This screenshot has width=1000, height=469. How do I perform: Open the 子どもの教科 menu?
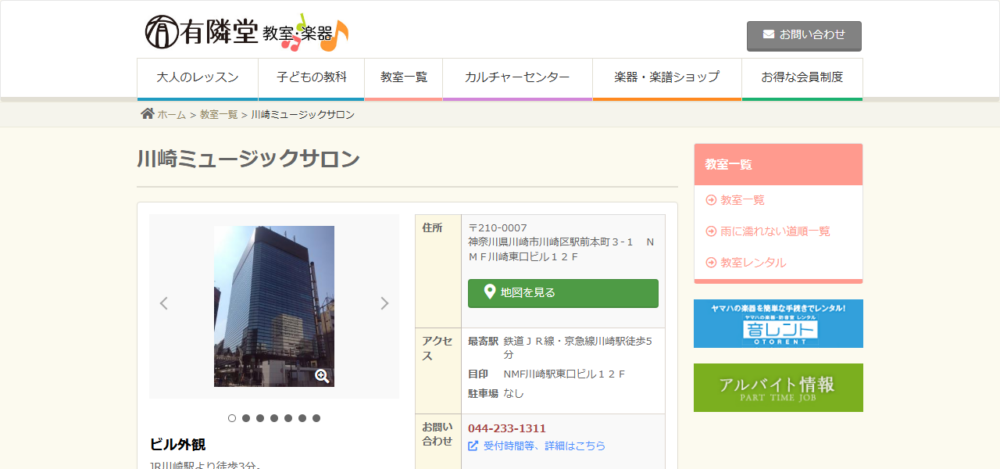coord(311,78)
